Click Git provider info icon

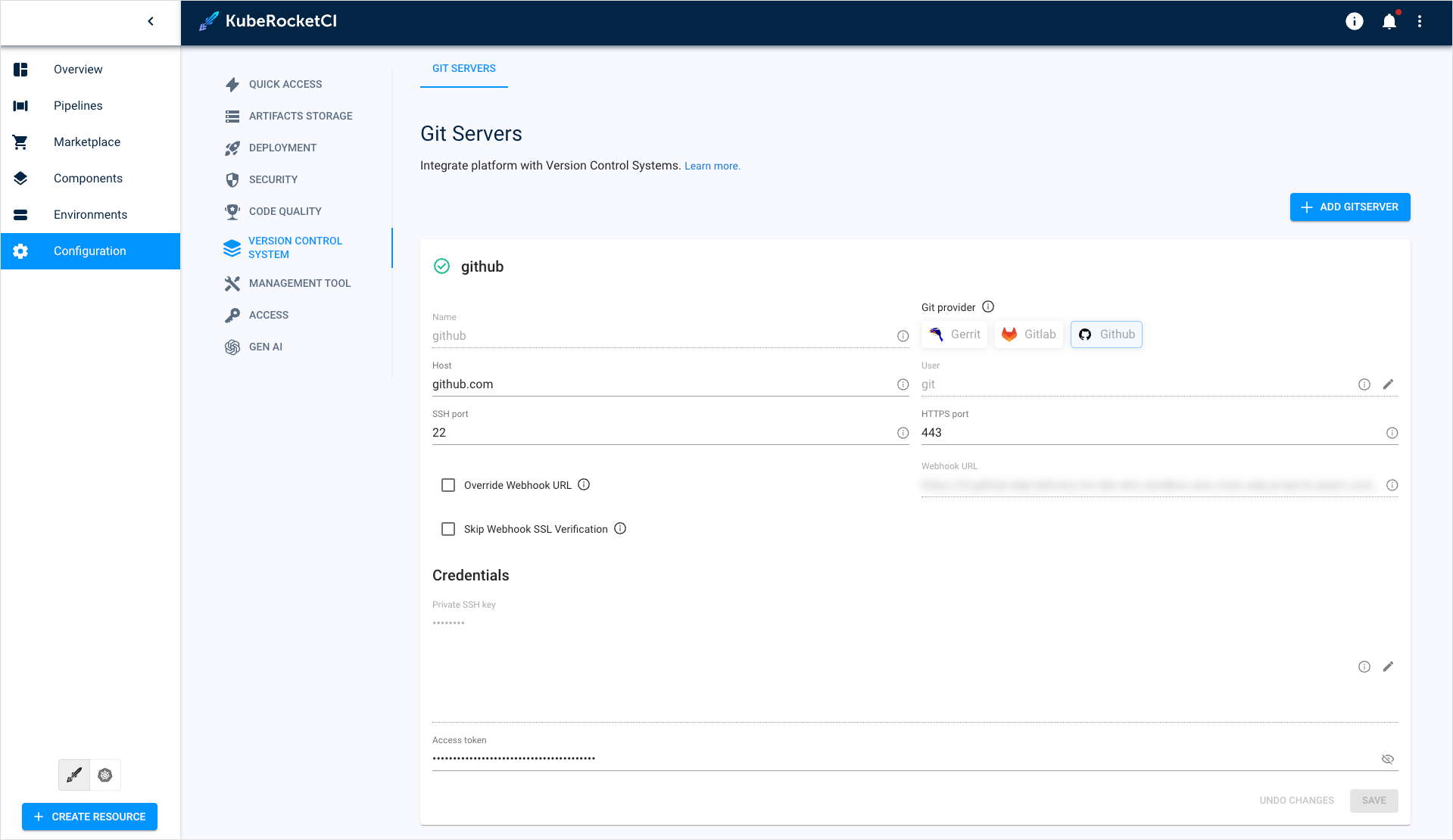(x=988, y=306)
